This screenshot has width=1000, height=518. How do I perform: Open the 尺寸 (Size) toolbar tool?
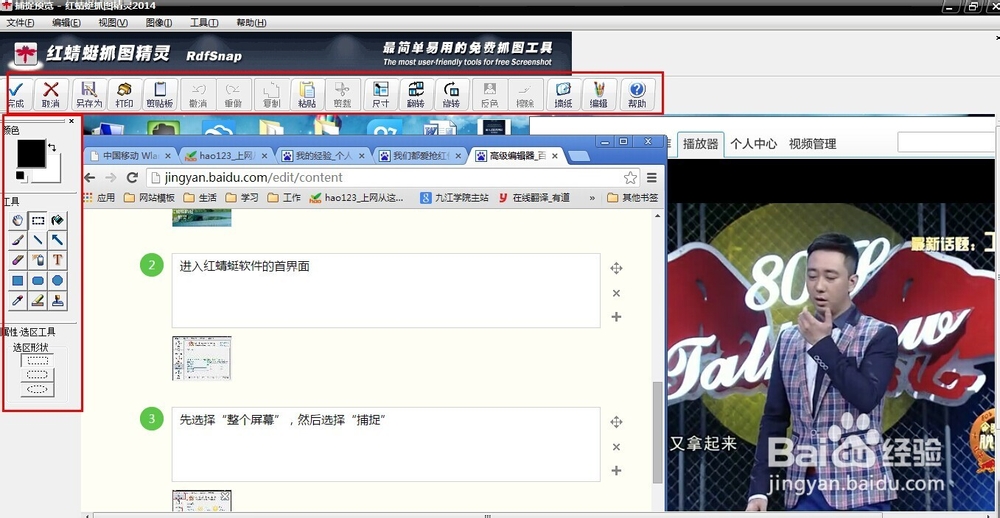381,94
